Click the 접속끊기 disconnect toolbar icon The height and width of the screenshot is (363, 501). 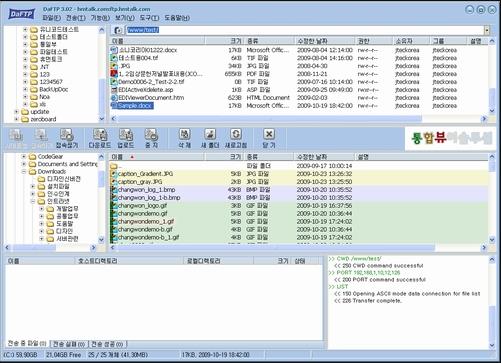coord(66,138)
